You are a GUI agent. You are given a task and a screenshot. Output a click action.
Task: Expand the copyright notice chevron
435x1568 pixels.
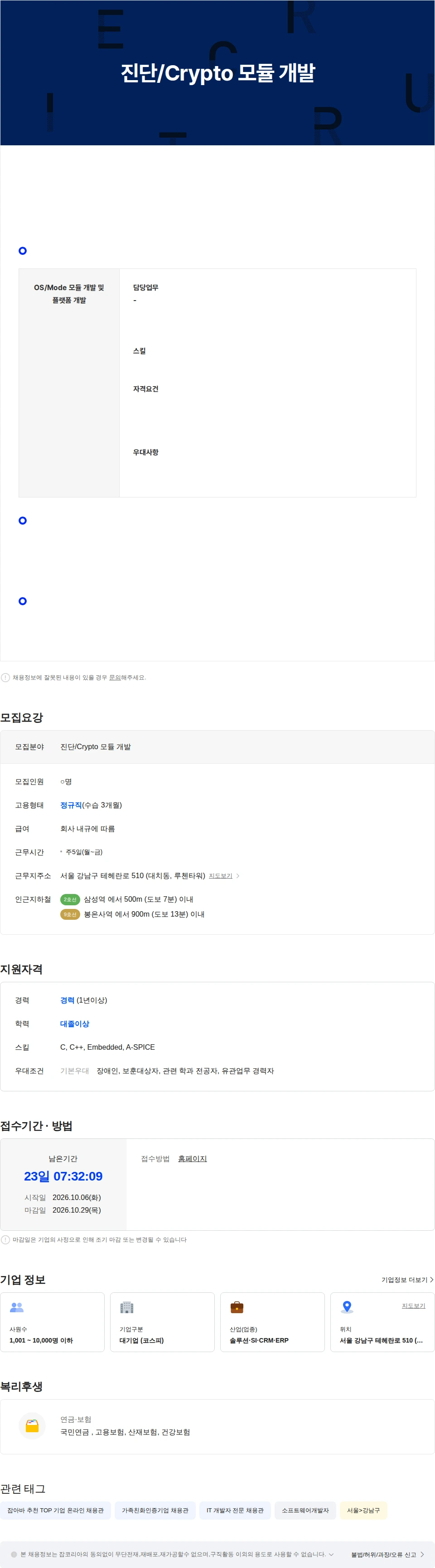point(331,1554)
